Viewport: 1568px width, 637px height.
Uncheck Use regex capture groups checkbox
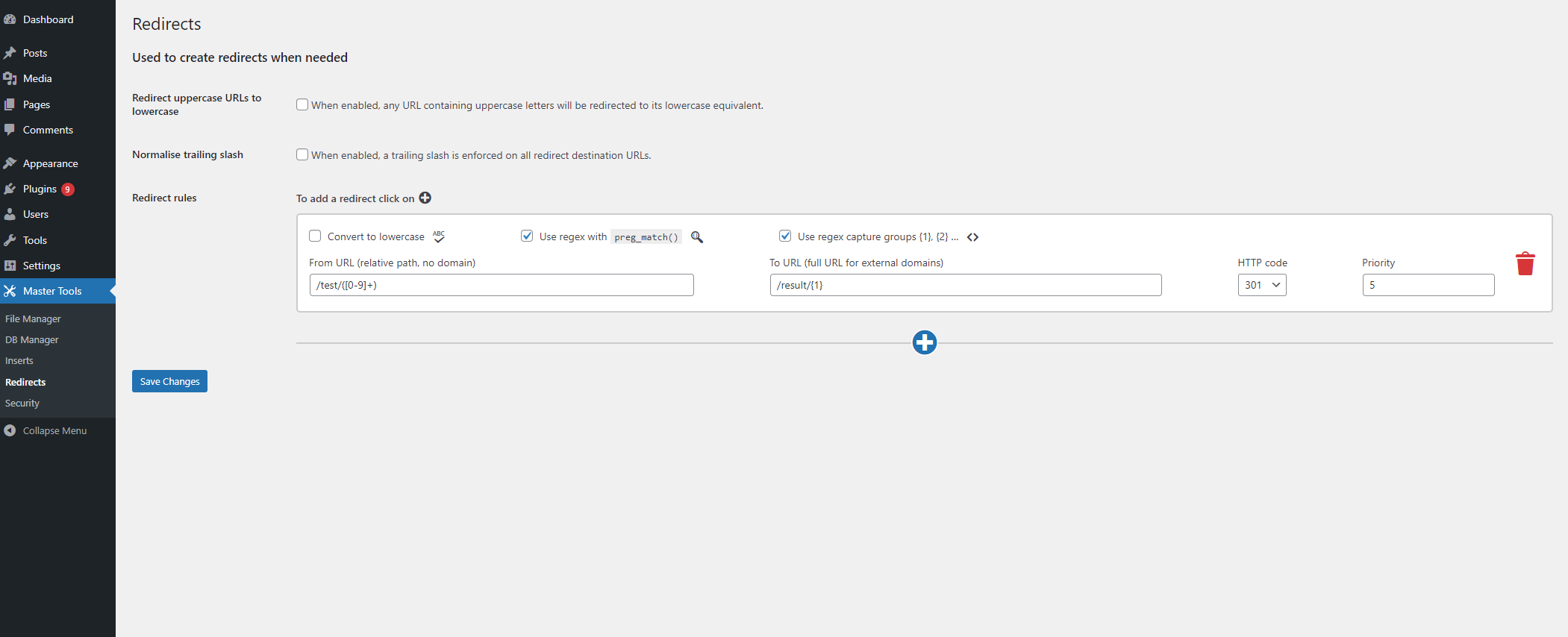785,236
